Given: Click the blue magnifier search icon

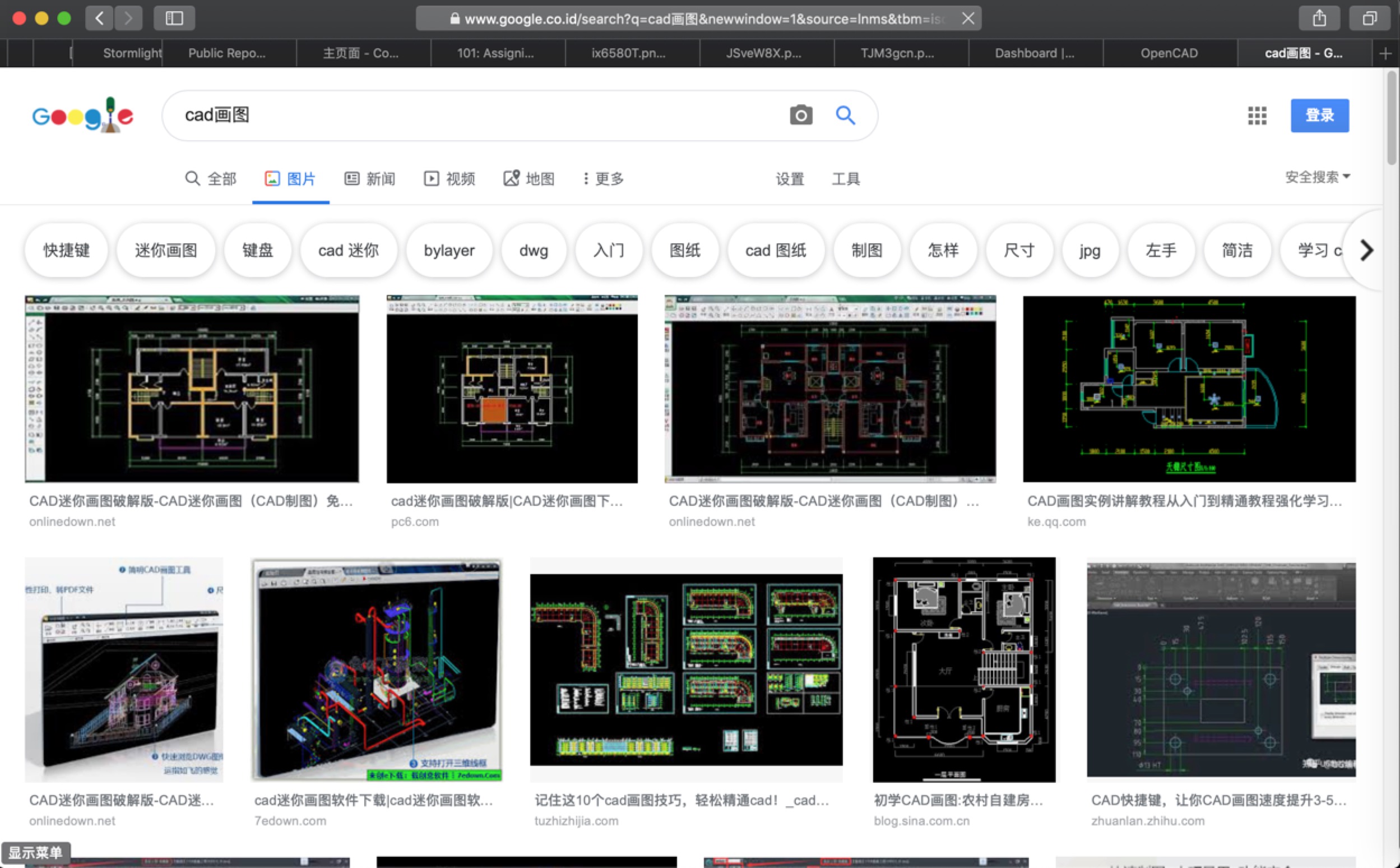Looking at the screenshot, I should pyautogui.click(x=845, y=116).
